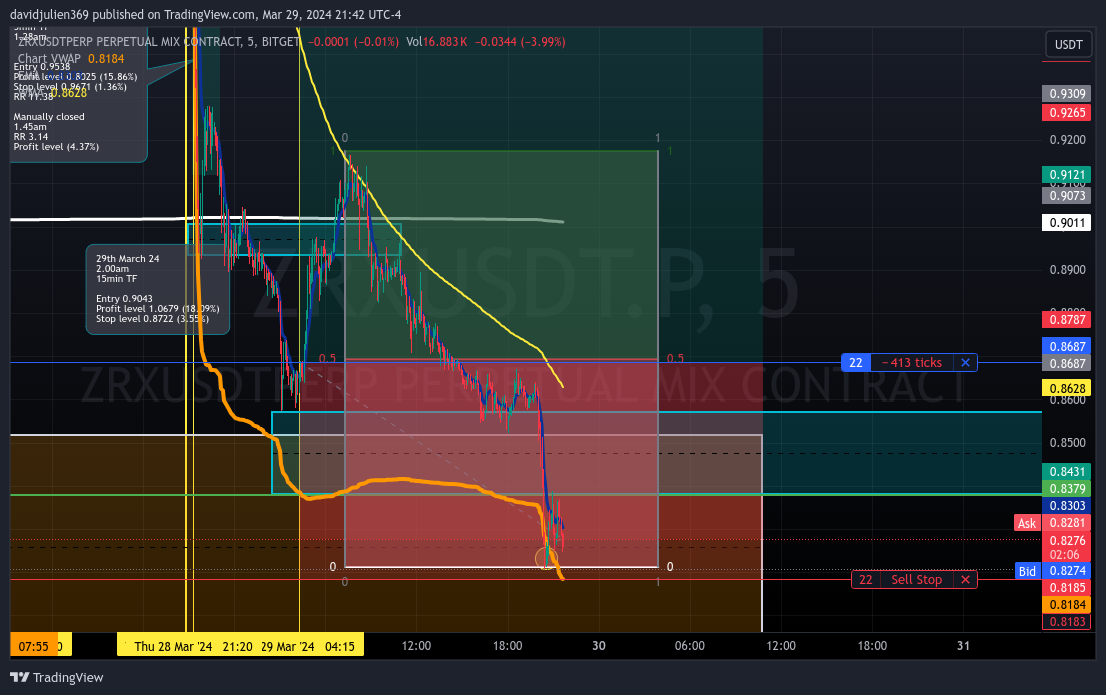This screenshot has width=1106, height=695.
Task: Click the blue 0.8687 price label
Action: 1066,346
